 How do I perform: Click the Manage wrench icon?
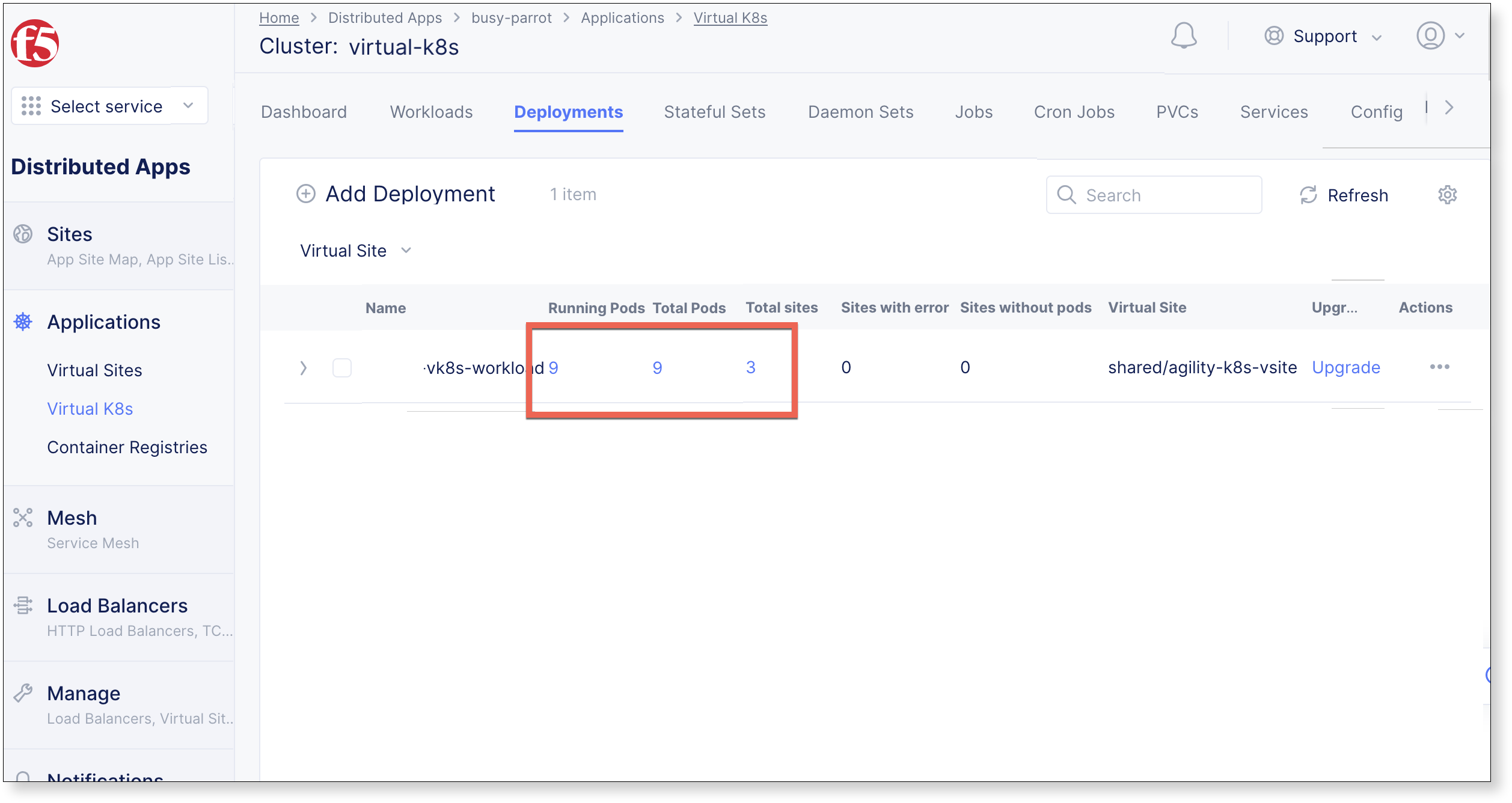click(23, 693)
